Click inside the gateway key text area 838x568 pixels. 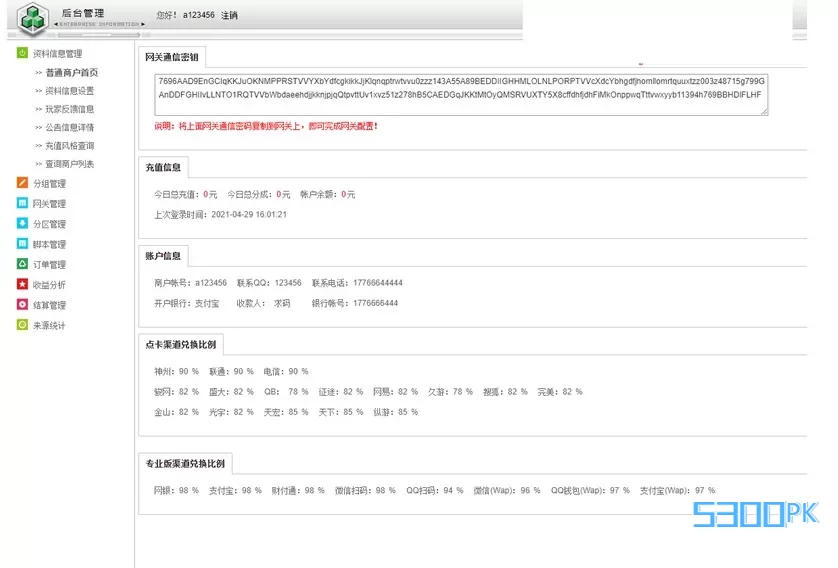(461, 95)
